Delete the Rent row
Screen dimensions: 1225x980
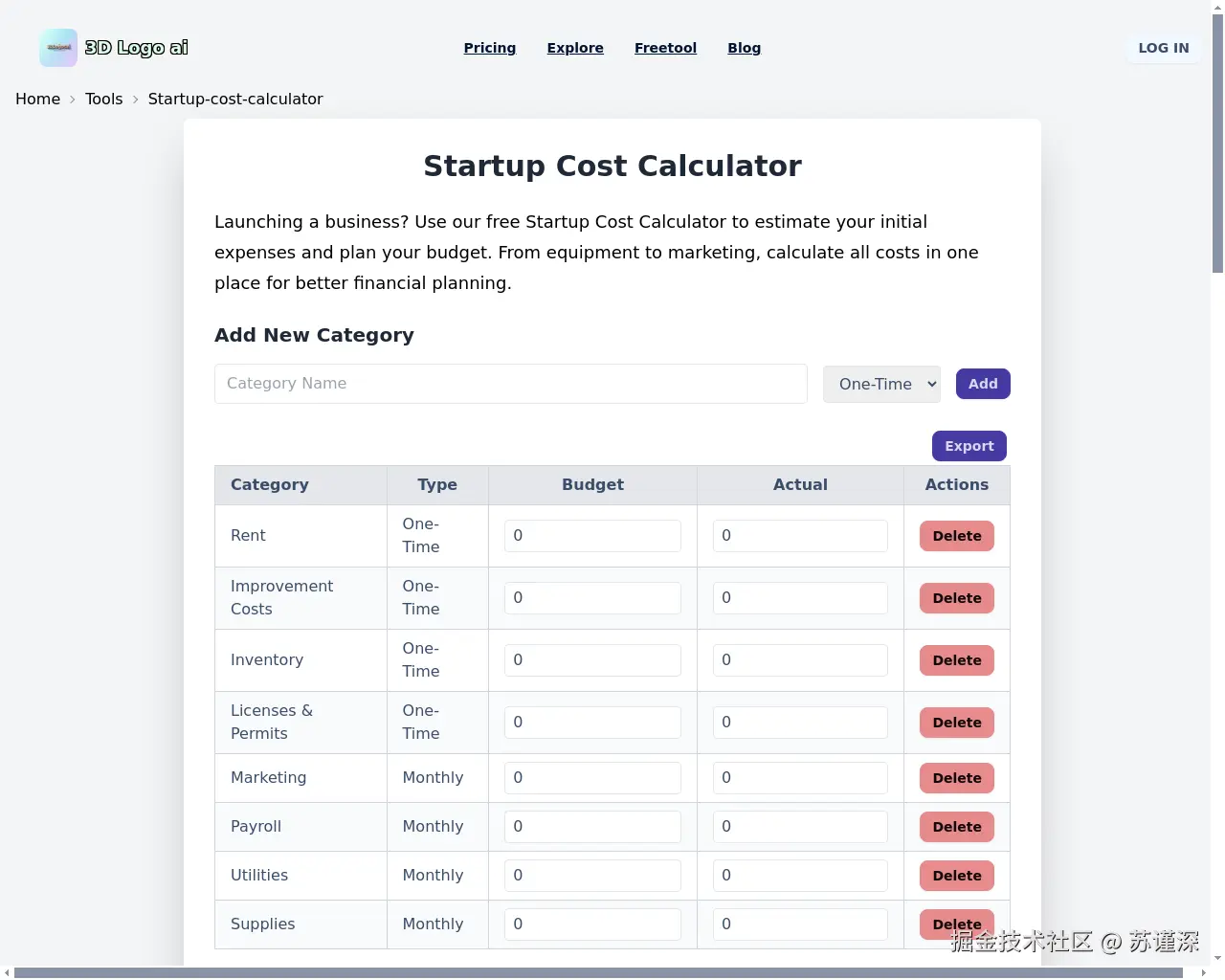956,536
